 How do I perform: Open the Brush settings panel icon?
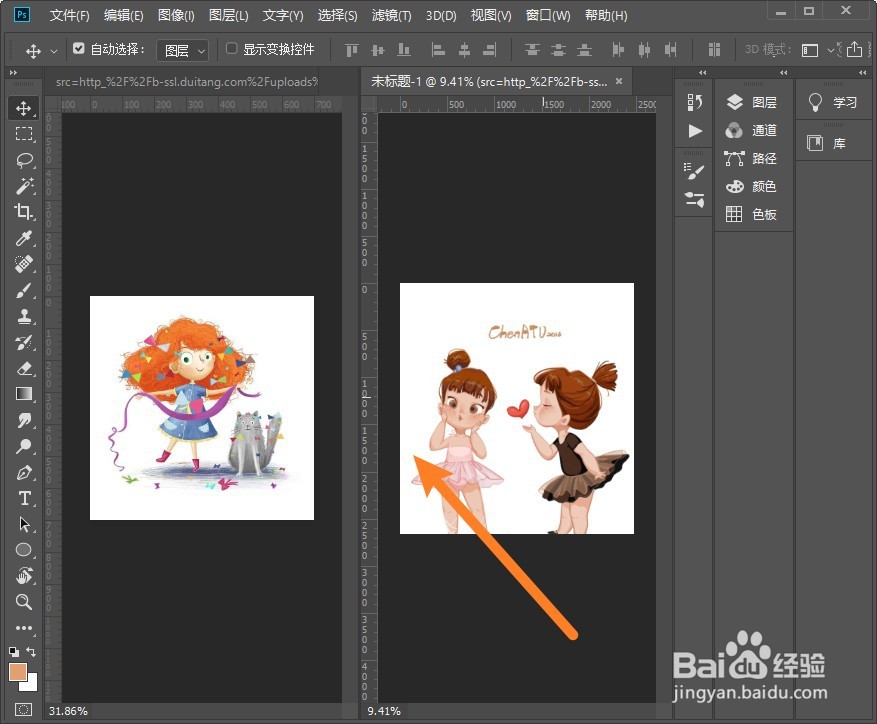pyautogui.click(x=694, y=171)
